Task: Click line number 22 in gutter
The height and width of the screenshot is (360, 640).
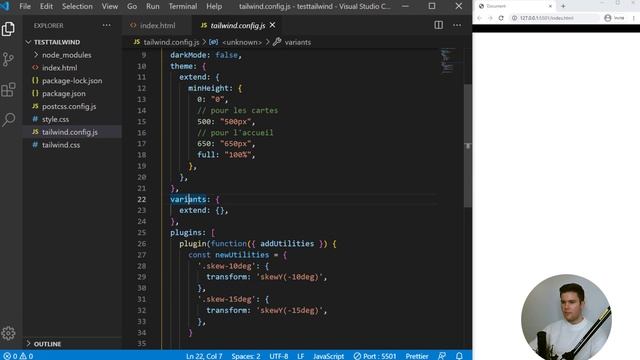Action: click(141, 199)
